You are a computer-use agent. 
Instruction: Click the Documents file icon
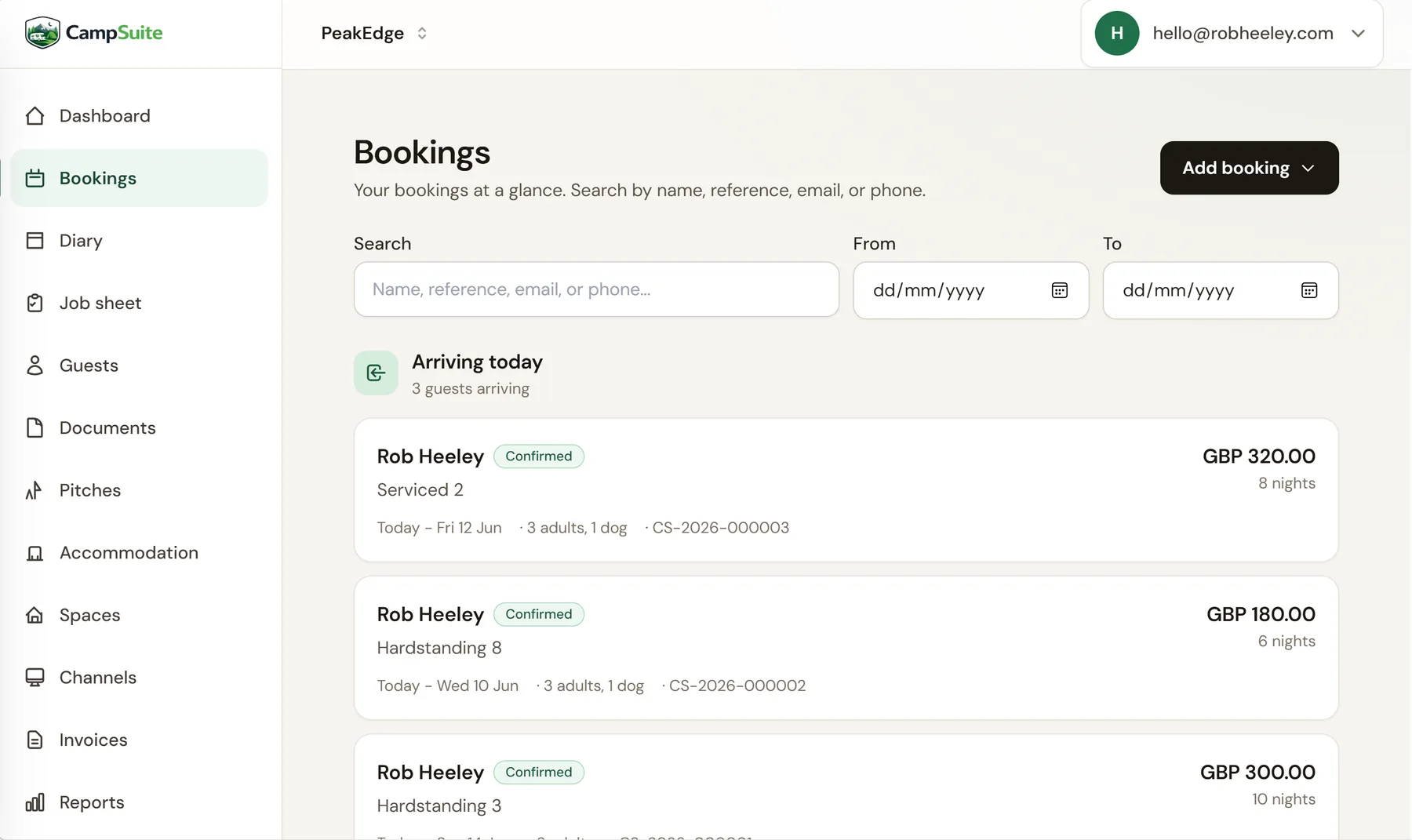[35, 427]
